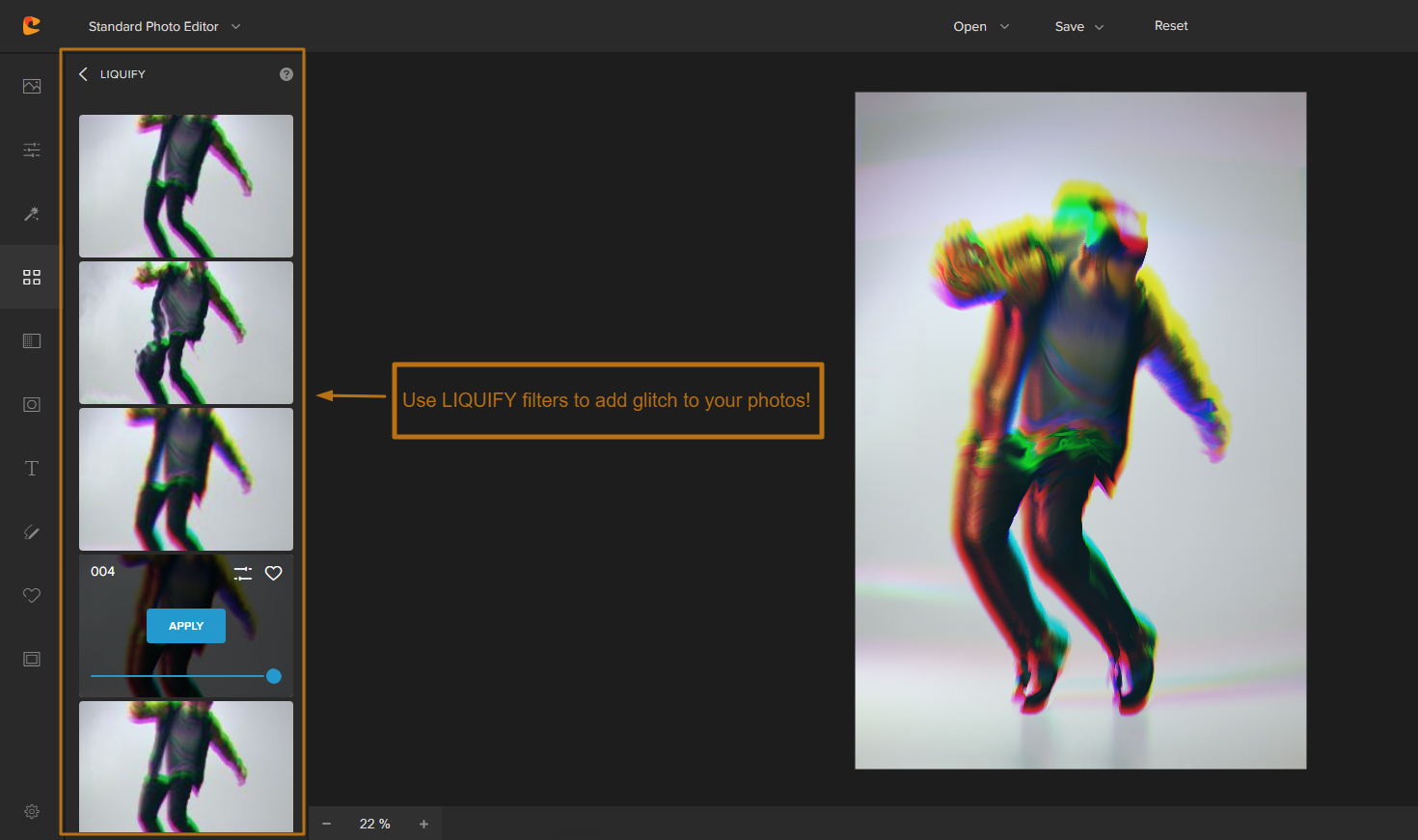
Task: Open the Text tool in sidebar
Action: click(x=32, y=469)
